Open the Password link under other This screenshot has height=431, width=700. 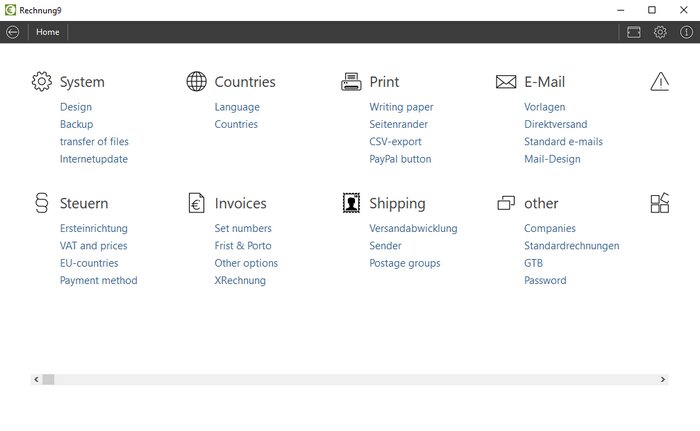pos(545,280)
